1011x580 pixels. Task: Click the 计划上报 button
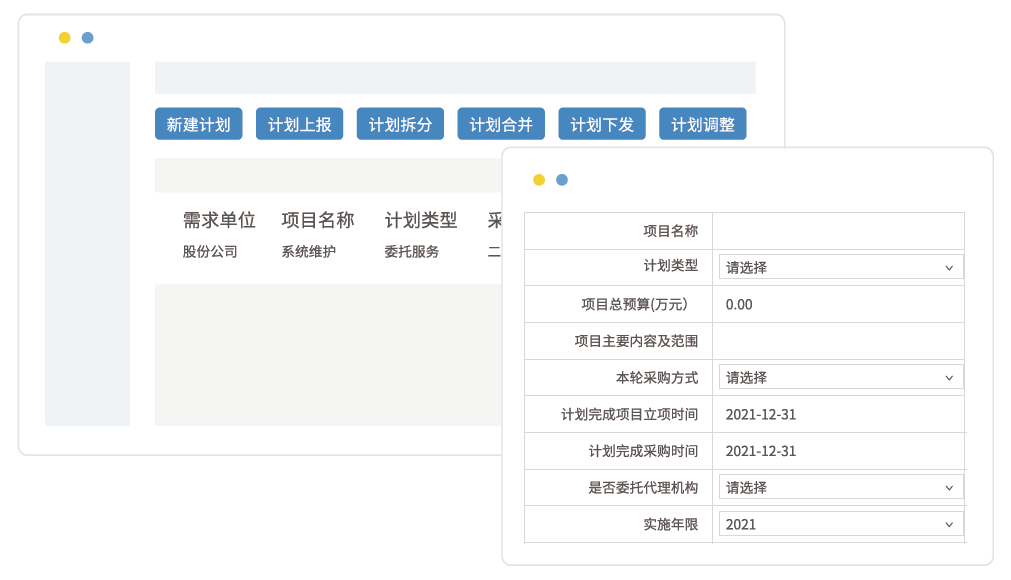(x=299, y=124)
